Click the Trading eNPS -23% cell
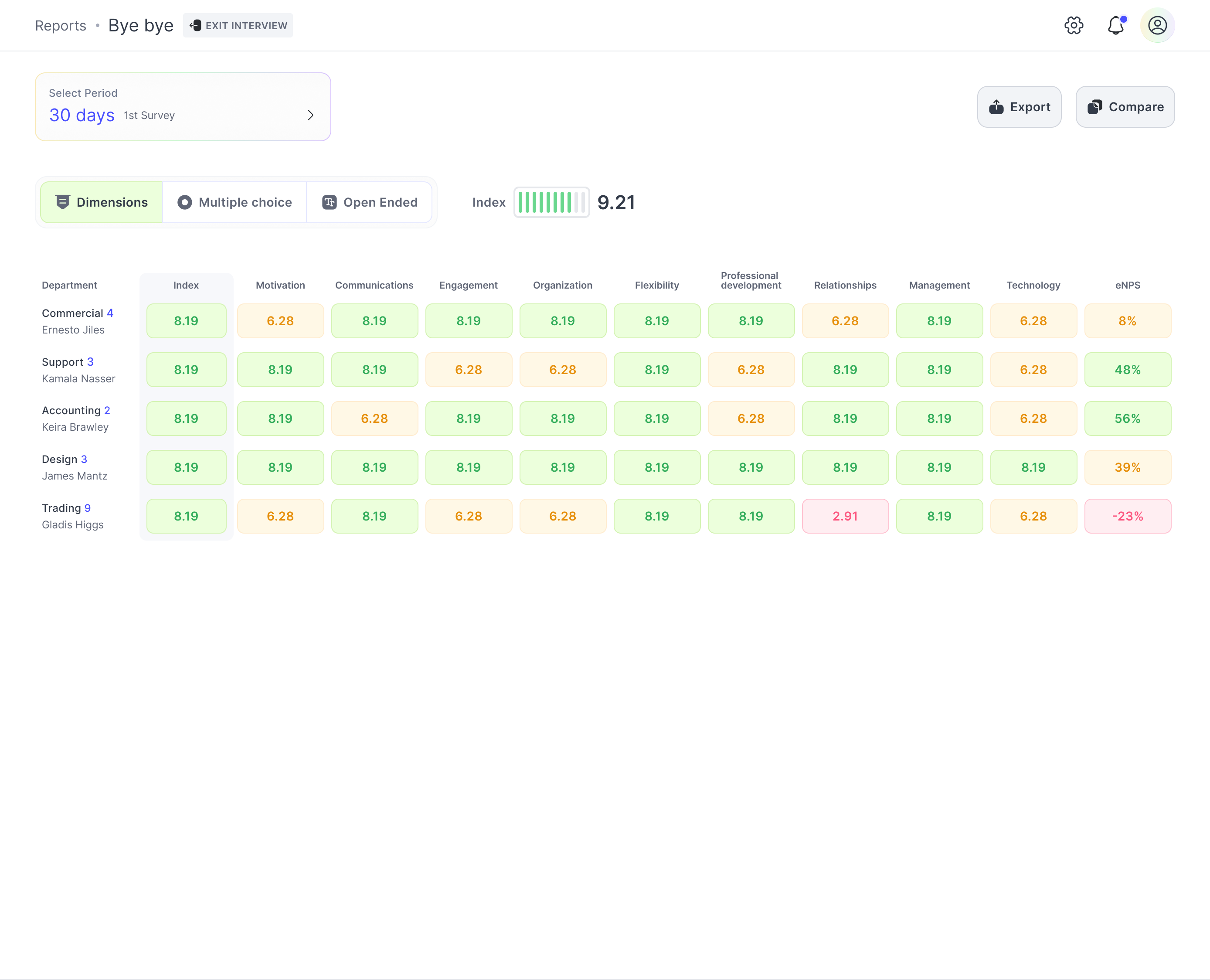Viewport: 1210px width, 980px height. click(1127, 516)
